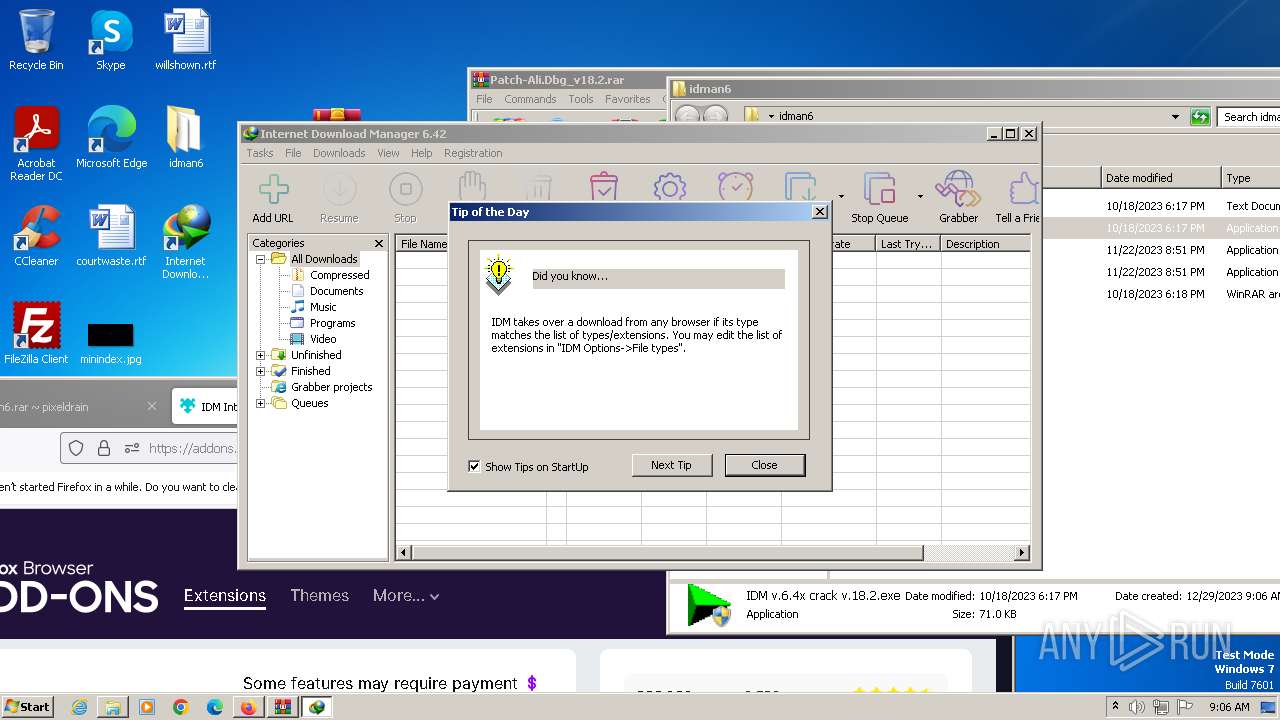
Task: Uncheck Show Tips on StartUp checkbox
Action: point(474,466)
